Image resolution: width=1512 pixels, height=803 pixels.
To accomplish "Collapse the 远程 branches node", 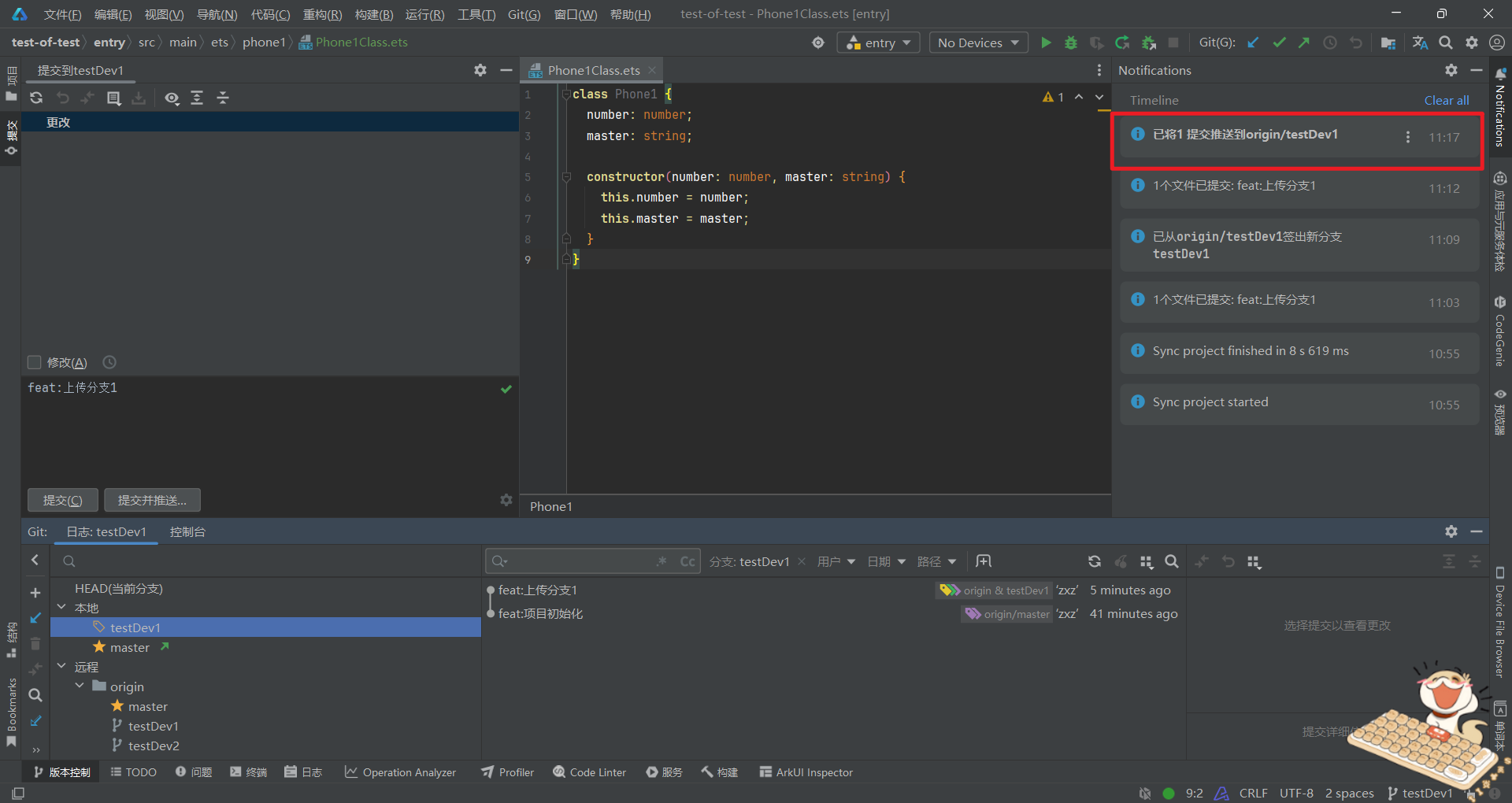I will 61,666.
